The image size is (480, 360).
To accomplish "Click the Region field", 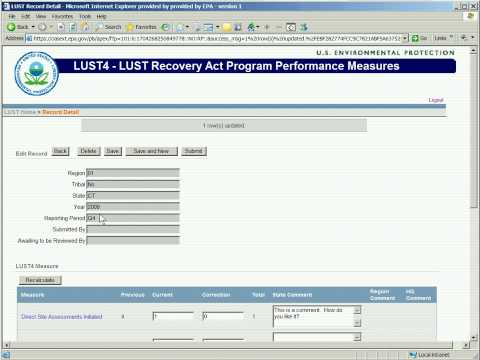I will click(x=133, y=173).
